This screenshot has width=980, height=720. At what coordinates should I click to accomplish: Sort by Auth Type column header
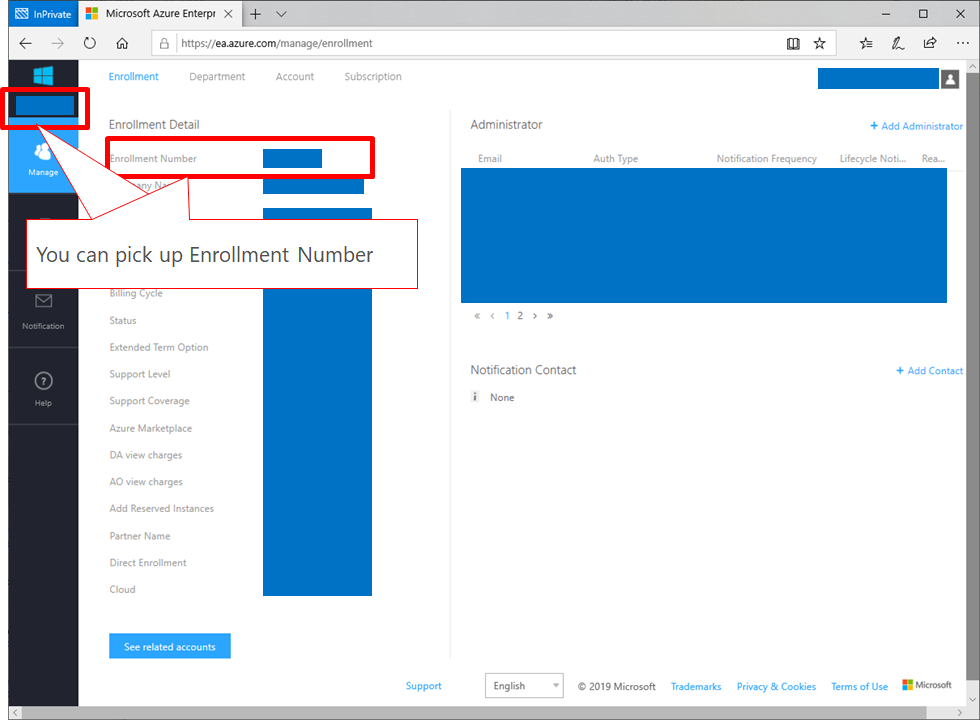coord(616,159)
